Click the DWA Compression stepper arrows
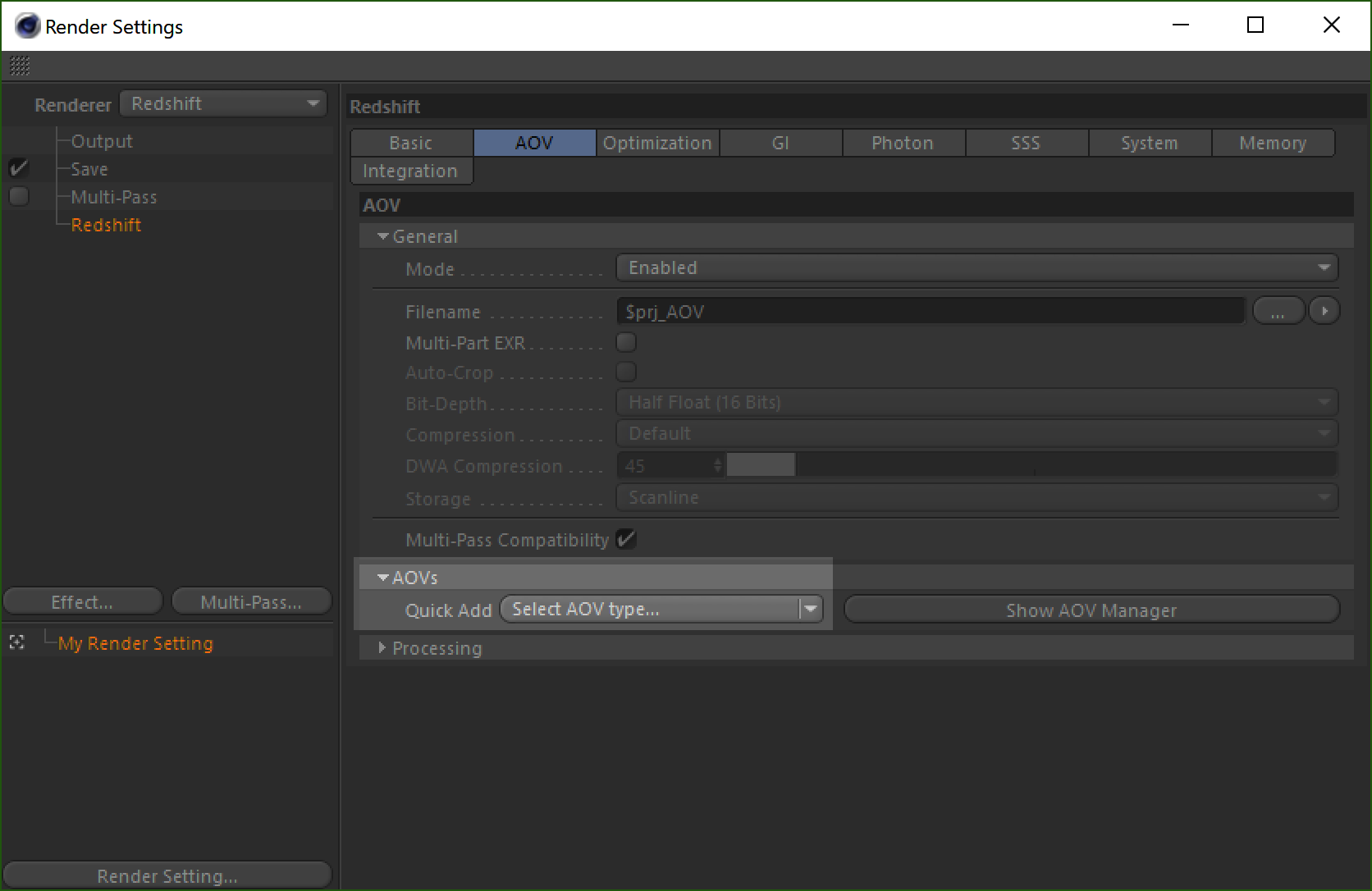This screenshot has width=1372, height=891. pos(718,465)
